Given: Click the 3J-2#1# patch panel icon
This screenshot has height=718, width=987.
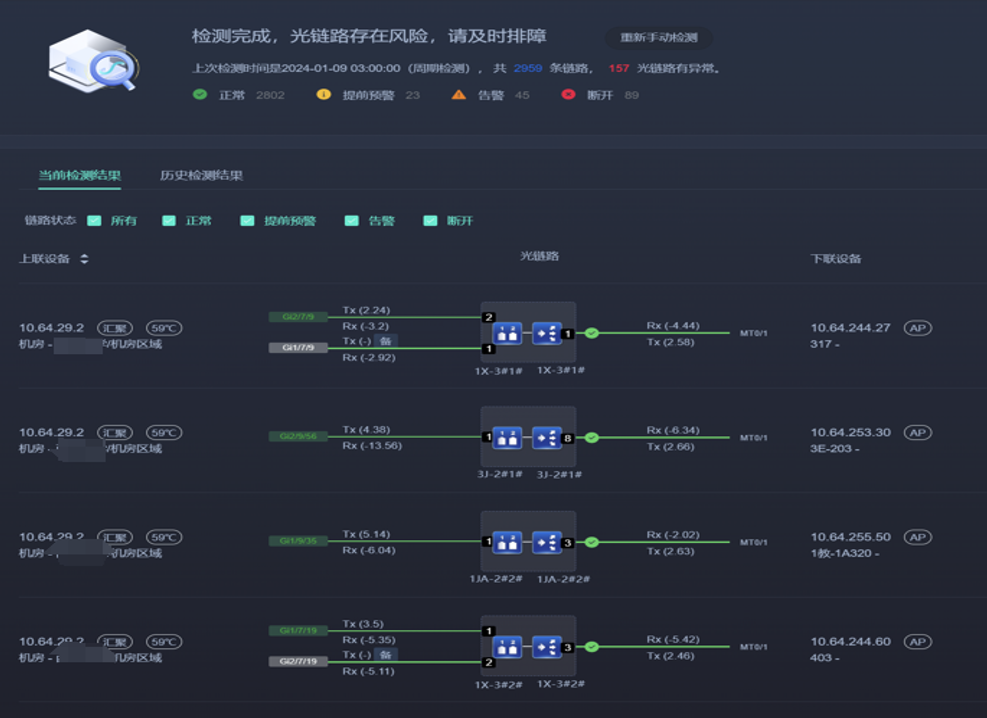Looking at the screenshot, I should point(508,438).
